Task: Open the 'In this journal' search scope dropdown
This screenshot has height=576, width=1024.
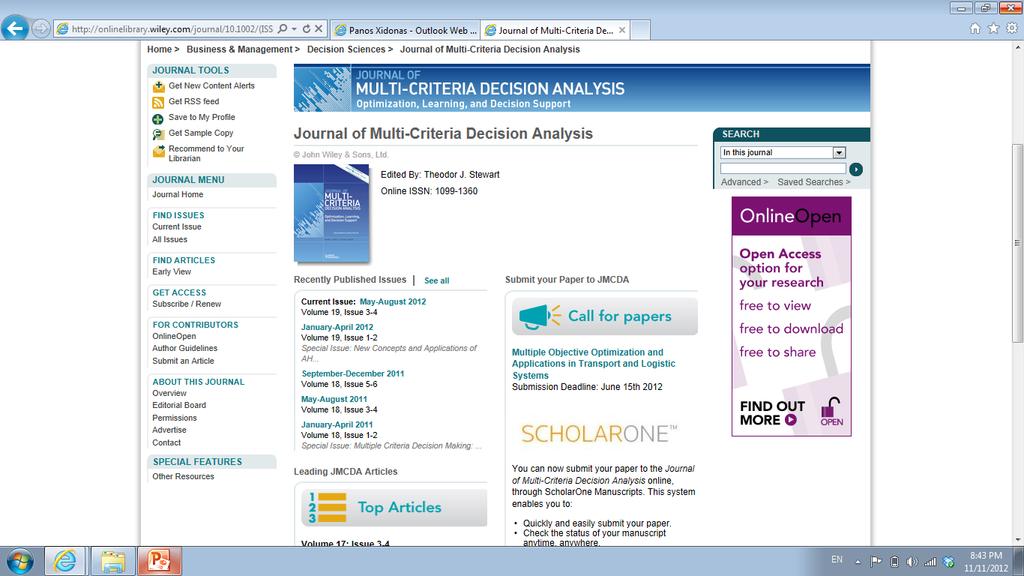Action: [x=839, y=153]
